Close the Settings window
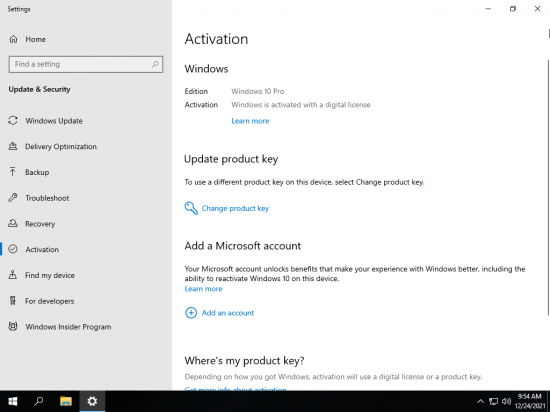550x412 pixels. [x=537, y=9]
